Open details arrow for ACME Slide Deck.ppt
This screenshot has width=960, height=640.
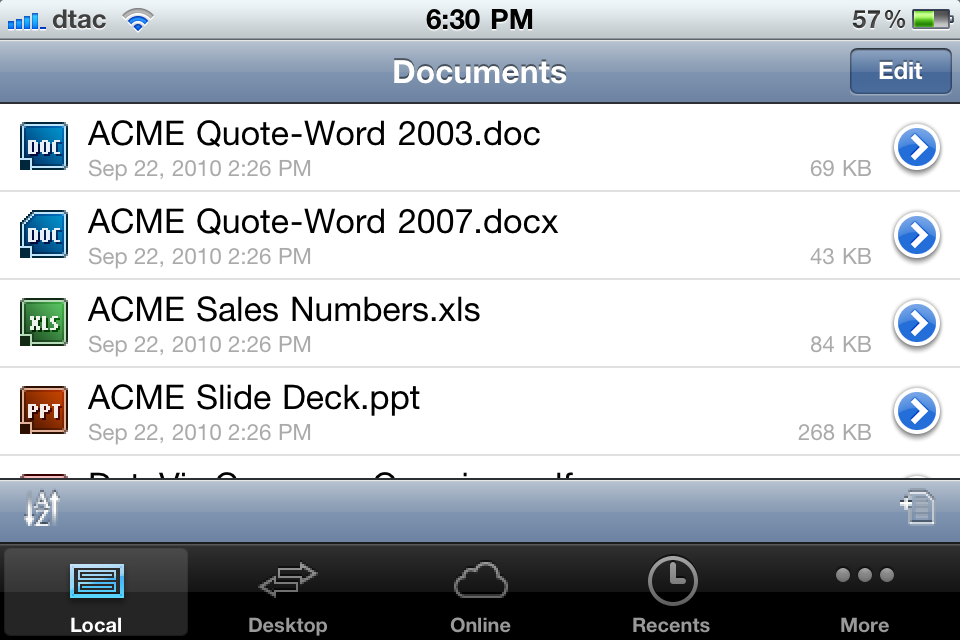click(917, 411)
